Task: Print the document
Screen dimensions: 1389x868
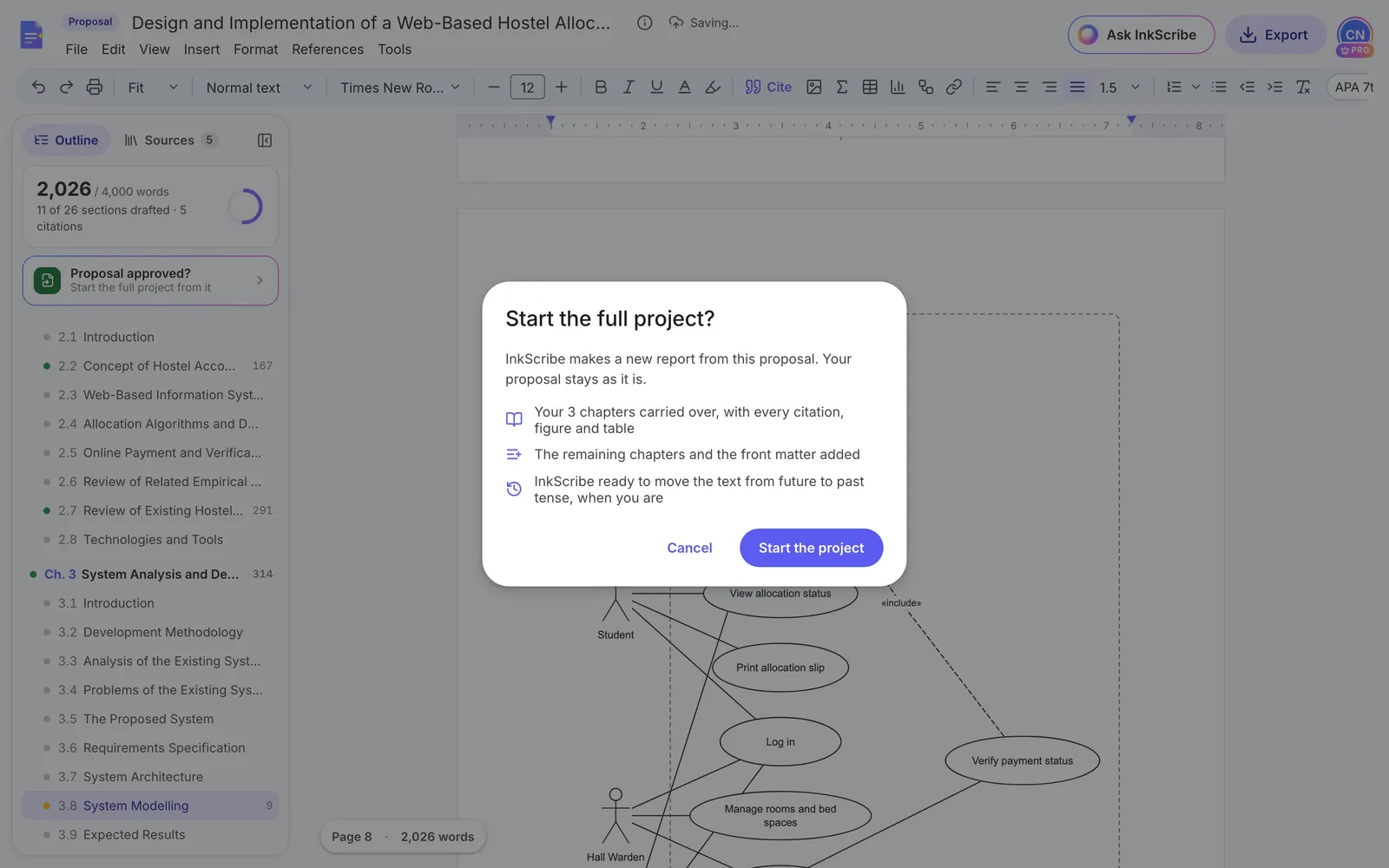Action: 95,87
